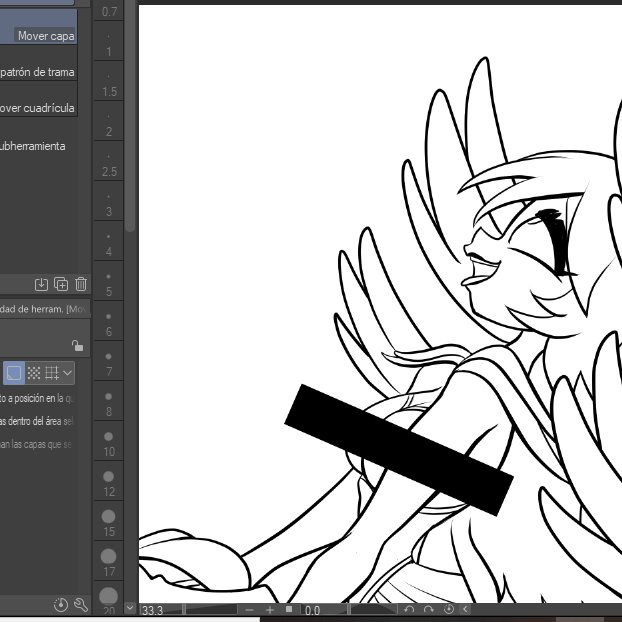Toggle the tool property lock icon

[x=77, y=346]
